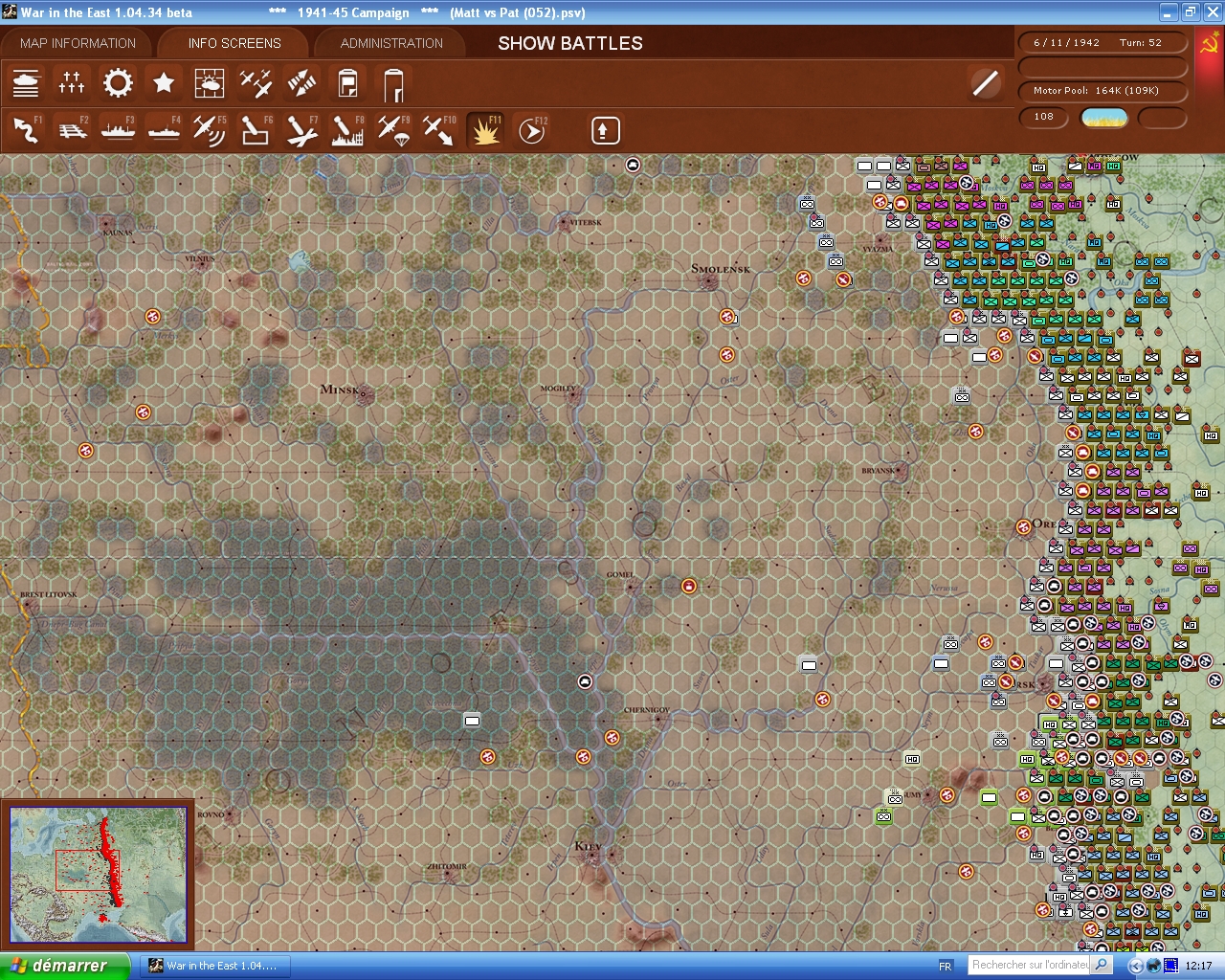
Task: Select F2 rail move mode
Action: 72,129
